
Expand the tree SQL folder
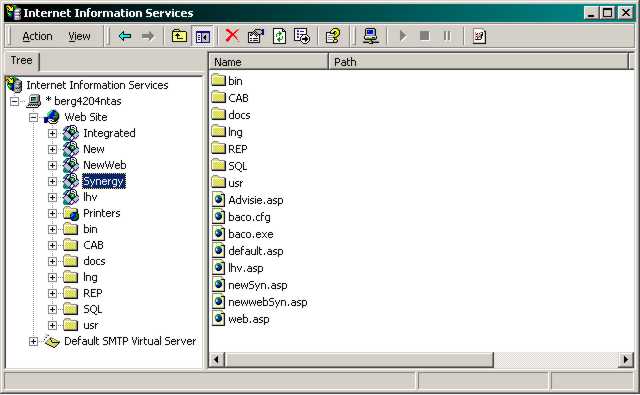(x=52, y=309)
